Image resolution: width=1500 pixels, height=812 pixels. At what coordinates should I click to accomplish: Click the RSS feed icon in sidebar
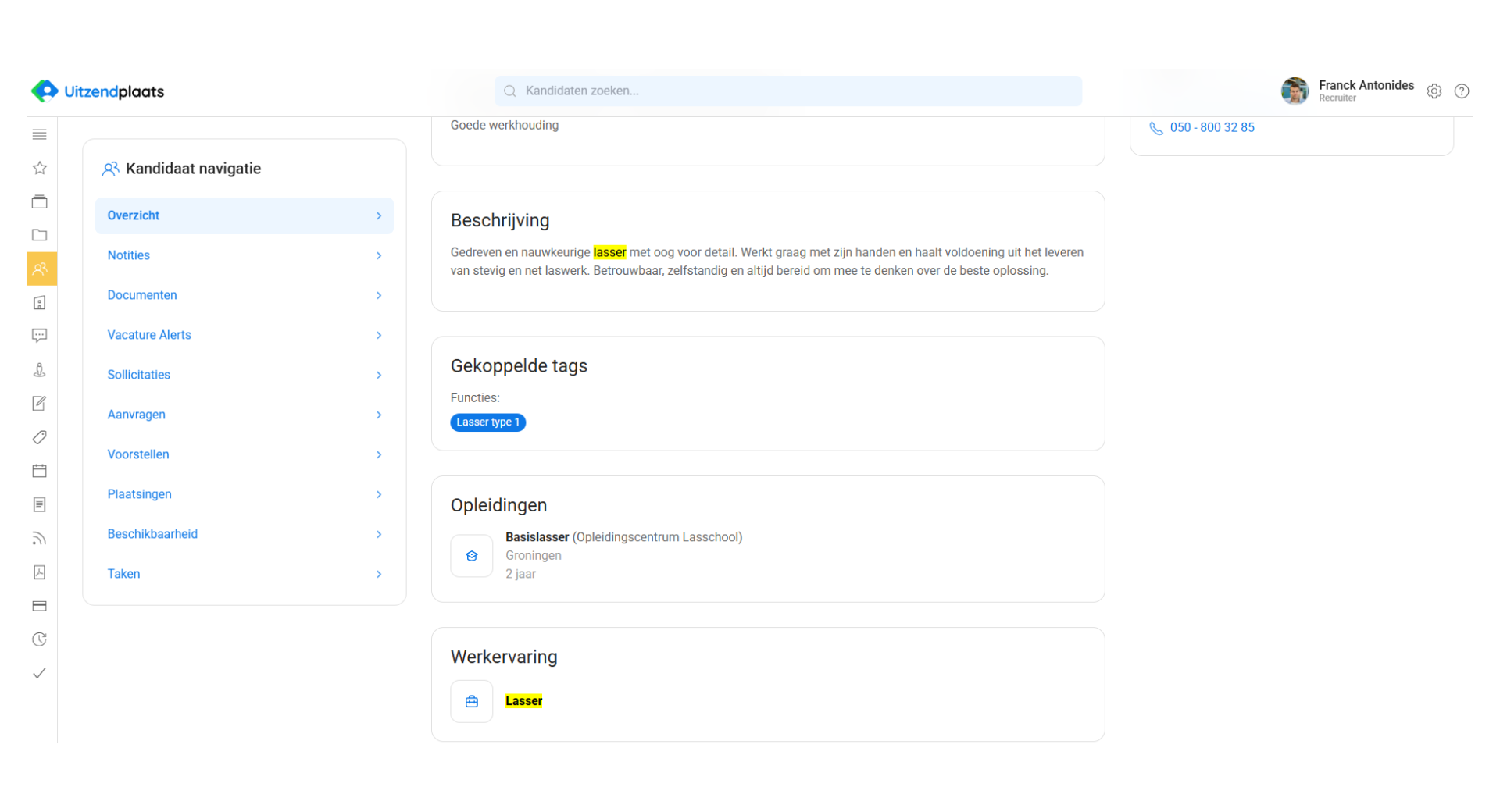click(40, 539)
